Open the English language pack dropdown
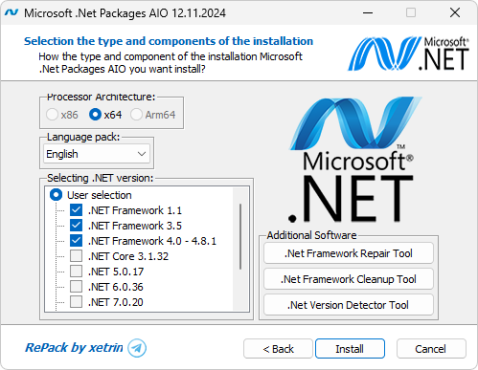This screenshot has width=478, height=370. (x=96, y=154)
